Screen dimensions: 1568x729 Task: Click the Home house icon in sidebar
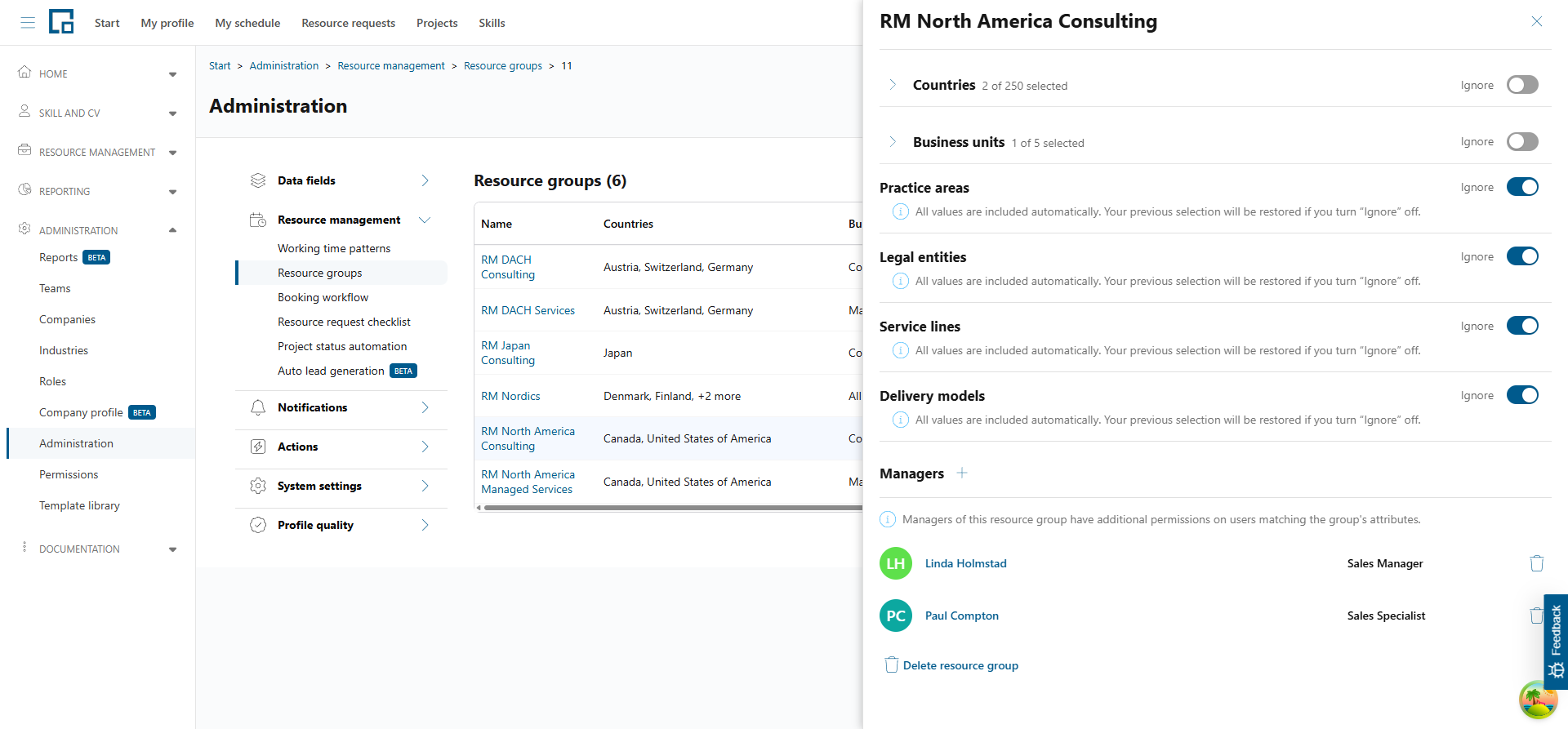(24, 72)
